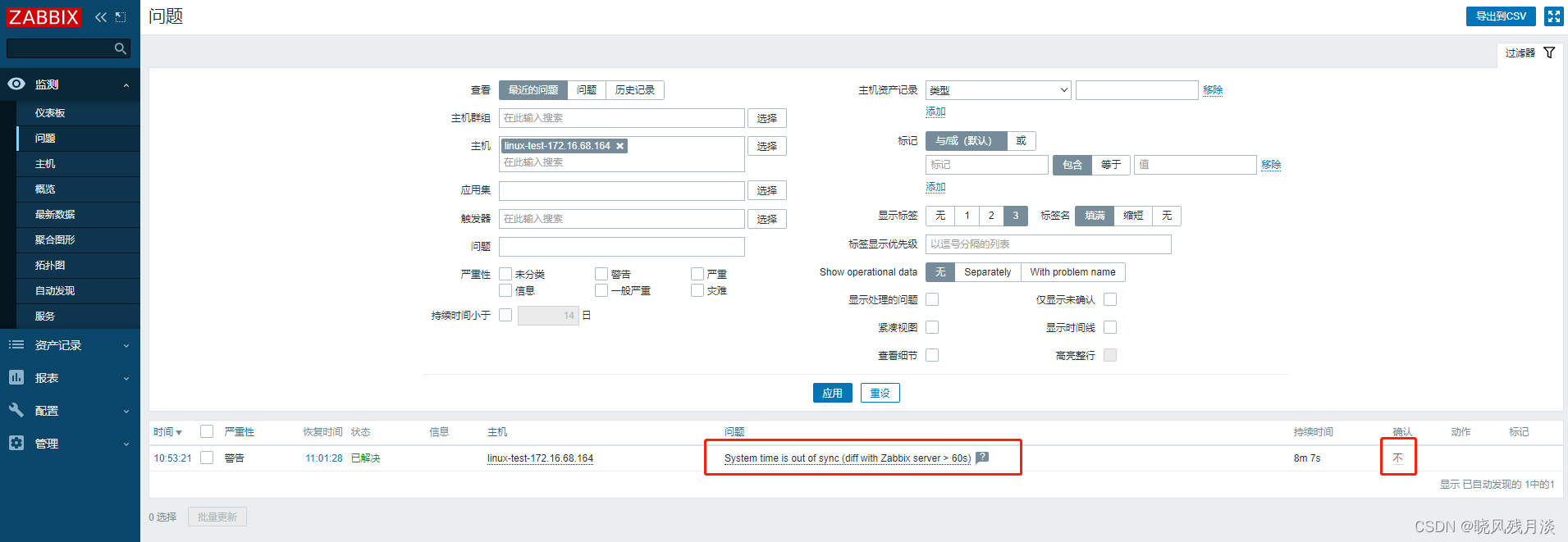Select the 最近的问题 view tab

[533, 90]
